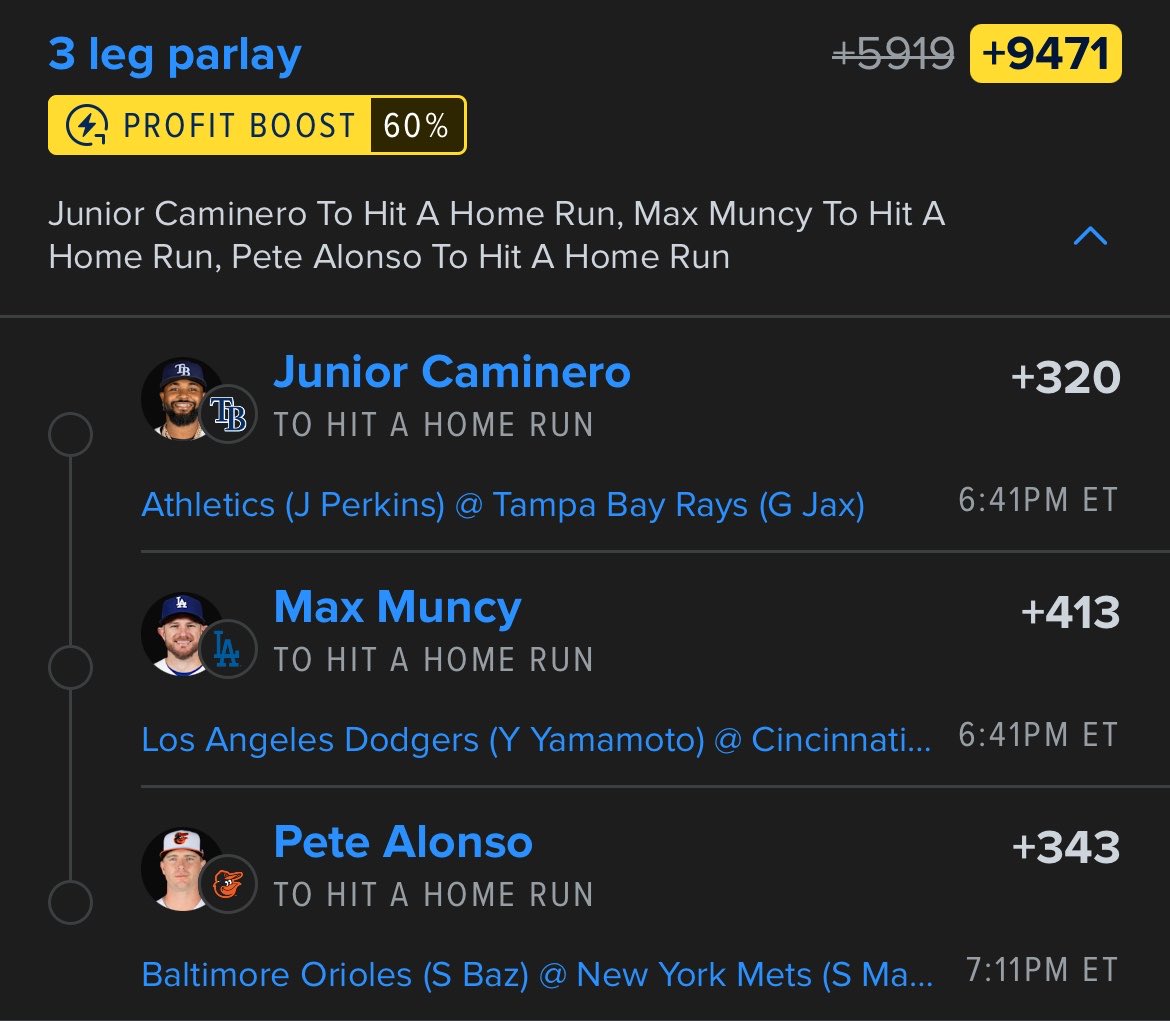This screenshot has height=1021, width=1170.
Task: Open Max Muncy's player headshot
Action: 181,634
